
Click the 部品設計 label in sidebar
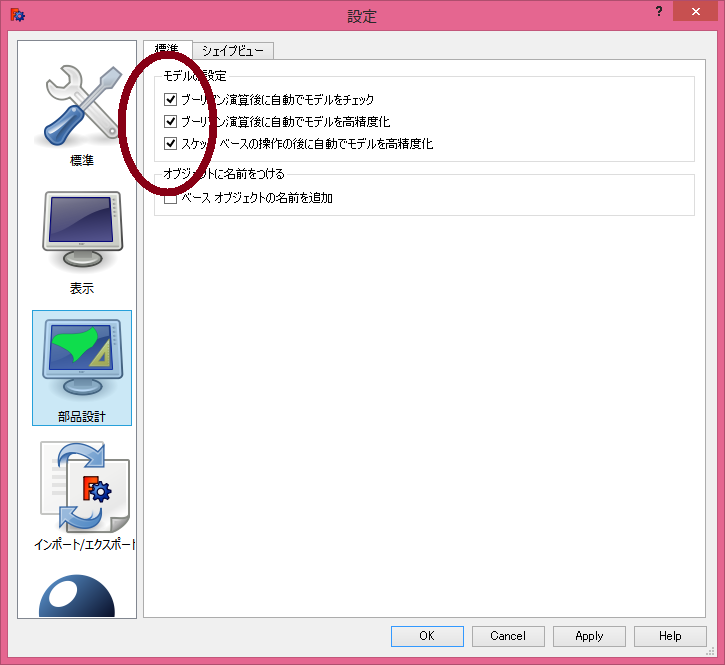coord(81,416)
